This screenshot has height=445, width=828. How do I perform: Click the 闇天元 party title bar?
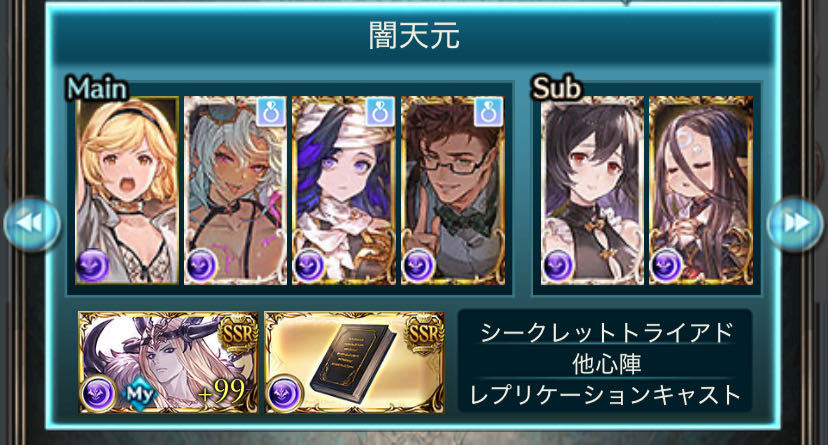click(x=413, y=36)
